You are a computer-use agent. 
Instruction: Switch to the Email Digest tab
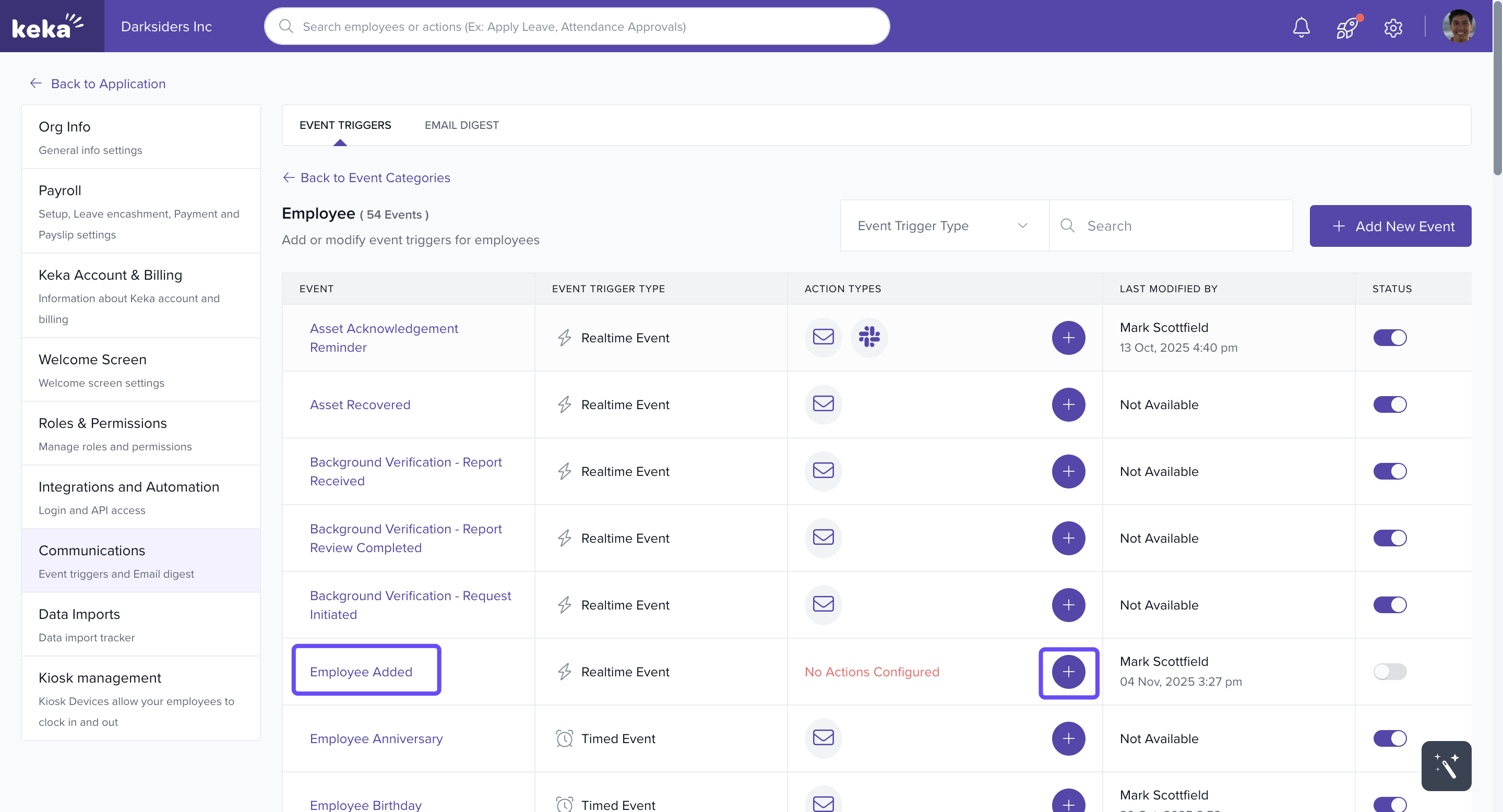pos(461,125)
